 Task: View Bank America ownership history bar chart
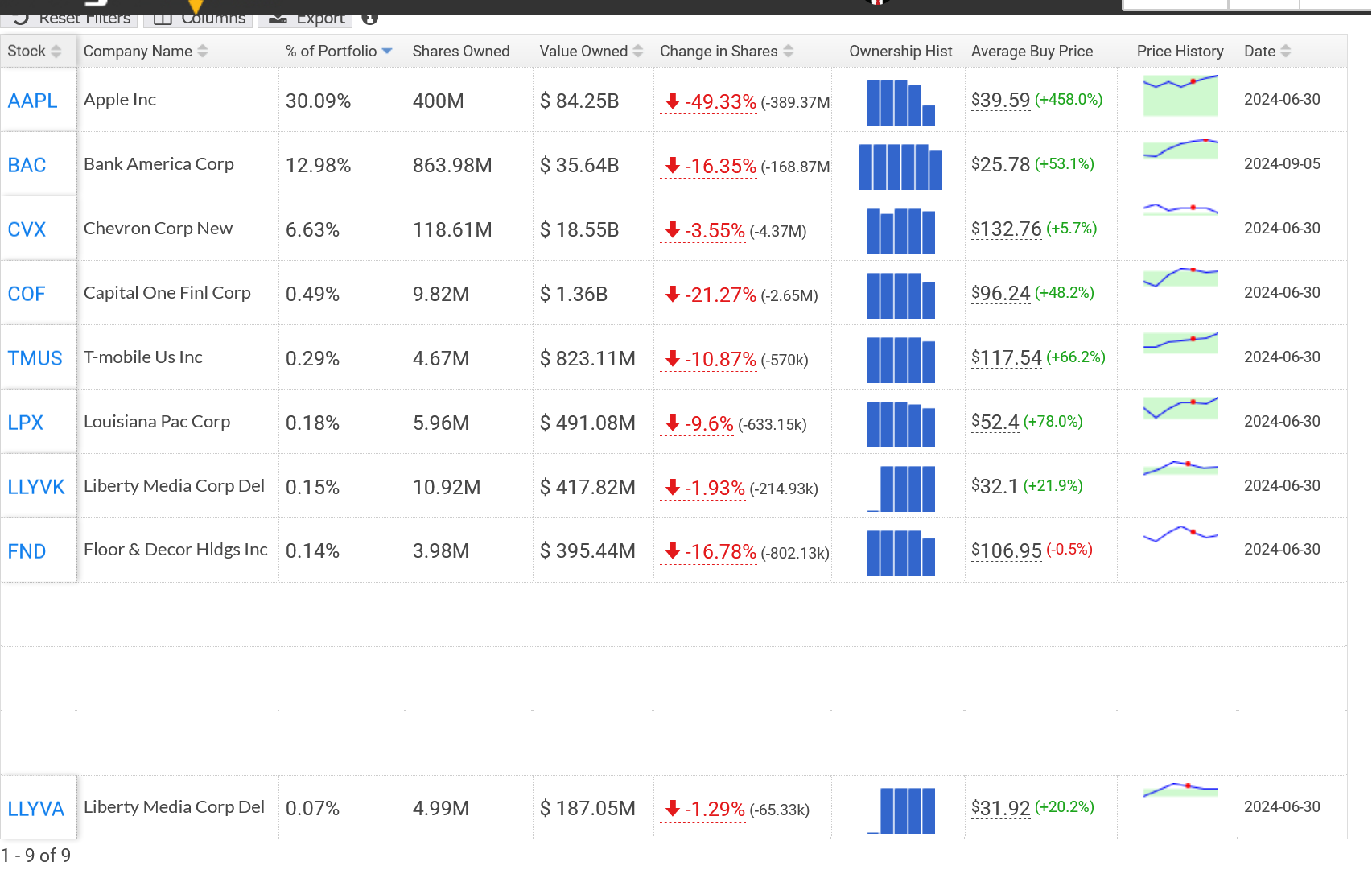click(900, 167)
